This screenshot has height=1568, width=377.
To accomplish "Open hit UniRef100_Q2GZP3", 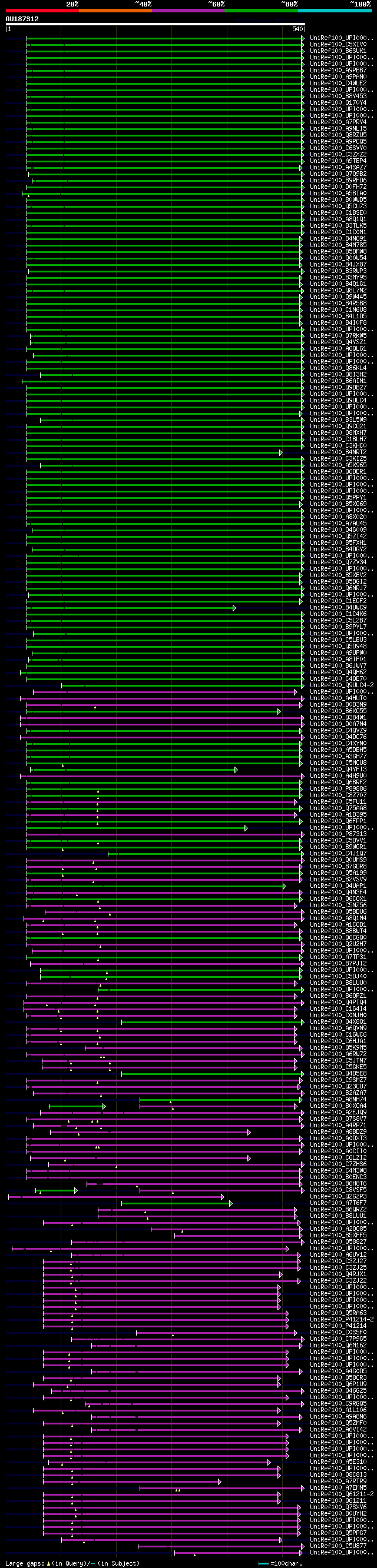I will pos(338,1197).
